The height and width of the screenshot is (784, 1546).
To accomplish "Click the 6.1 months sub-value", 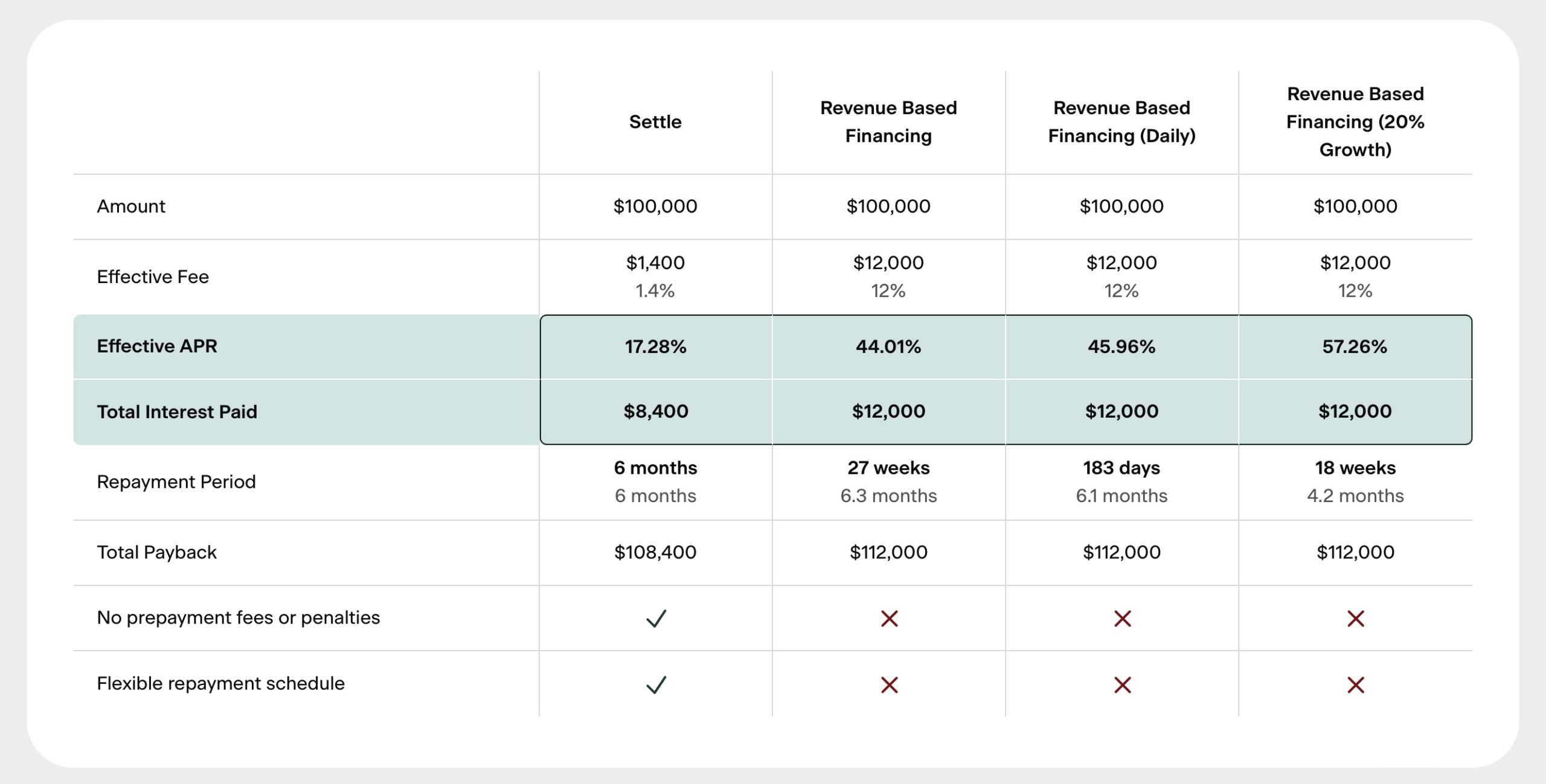I will (1121, 496).
